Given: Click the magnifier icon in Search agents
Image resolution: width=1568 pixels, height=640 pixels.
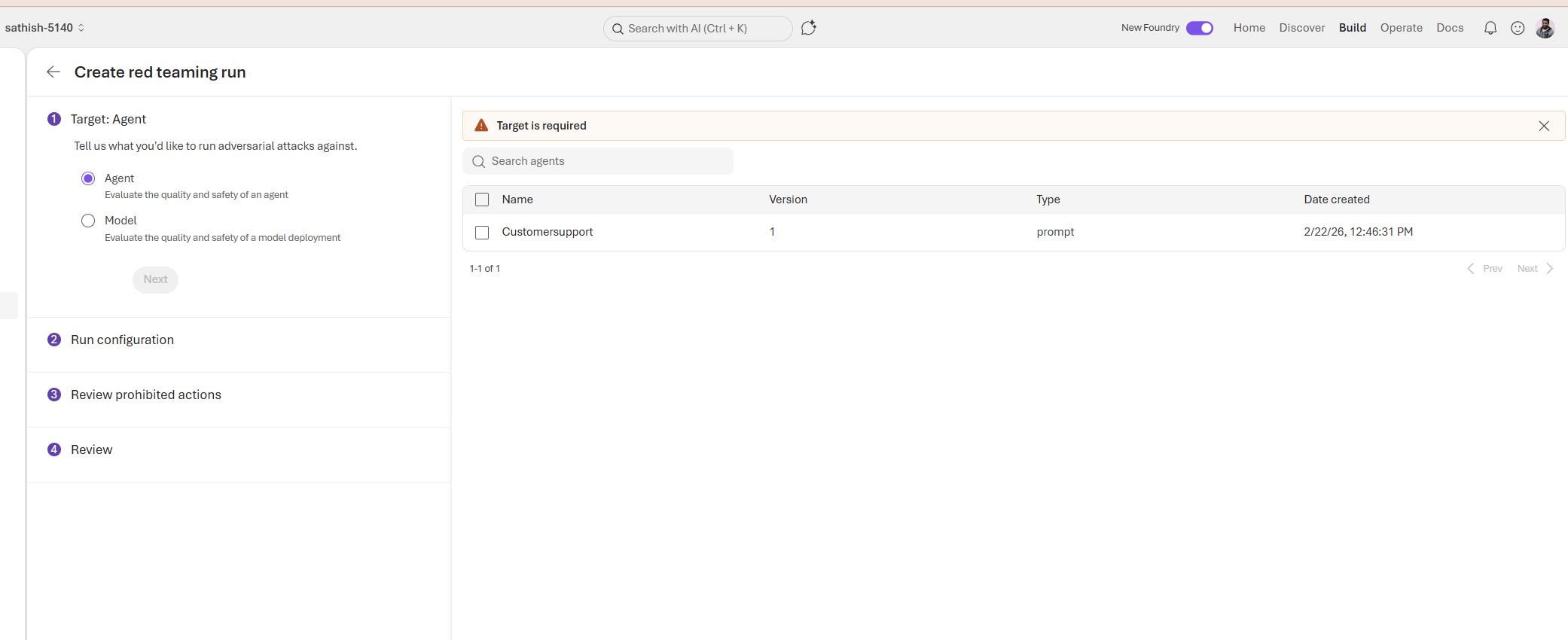Looking at the screenshot, I should coord(478,161).
